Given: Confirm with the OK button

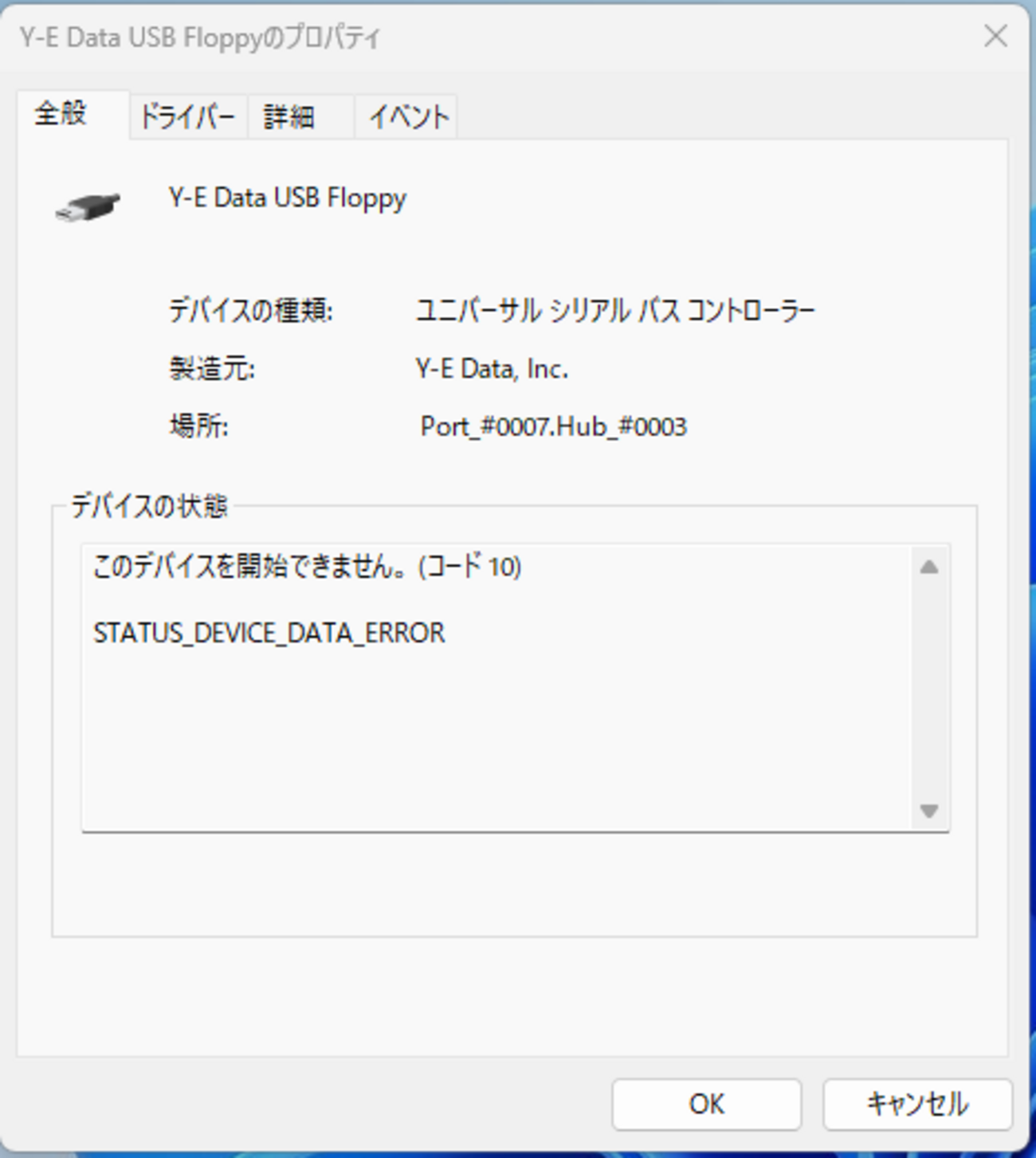Looking at the screenshot, I should (x=706, y=1104).
